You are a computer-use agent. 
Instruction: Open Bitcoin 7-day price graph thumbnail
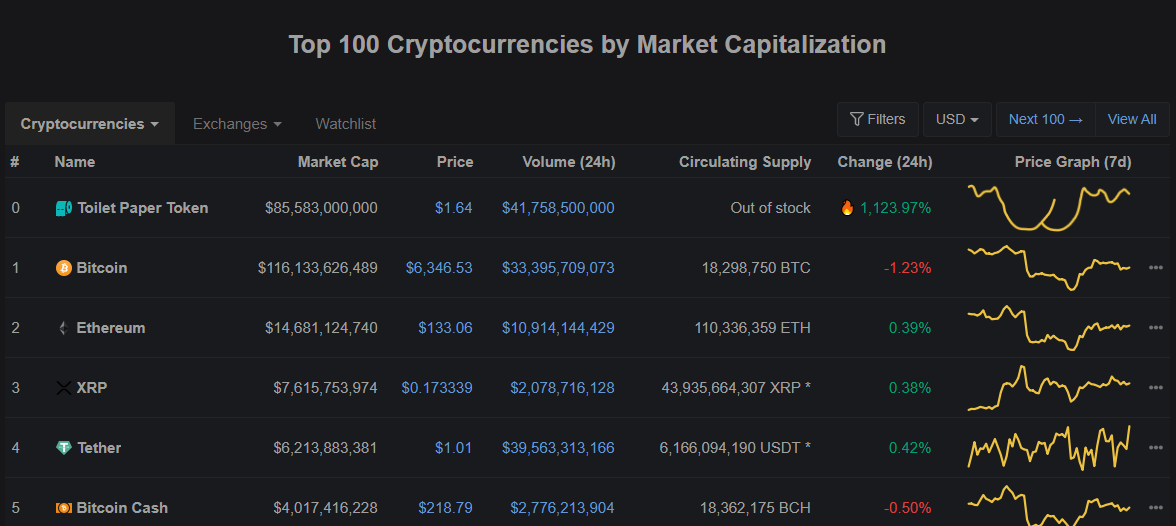pyautogui.click(x=1049, y=268)
